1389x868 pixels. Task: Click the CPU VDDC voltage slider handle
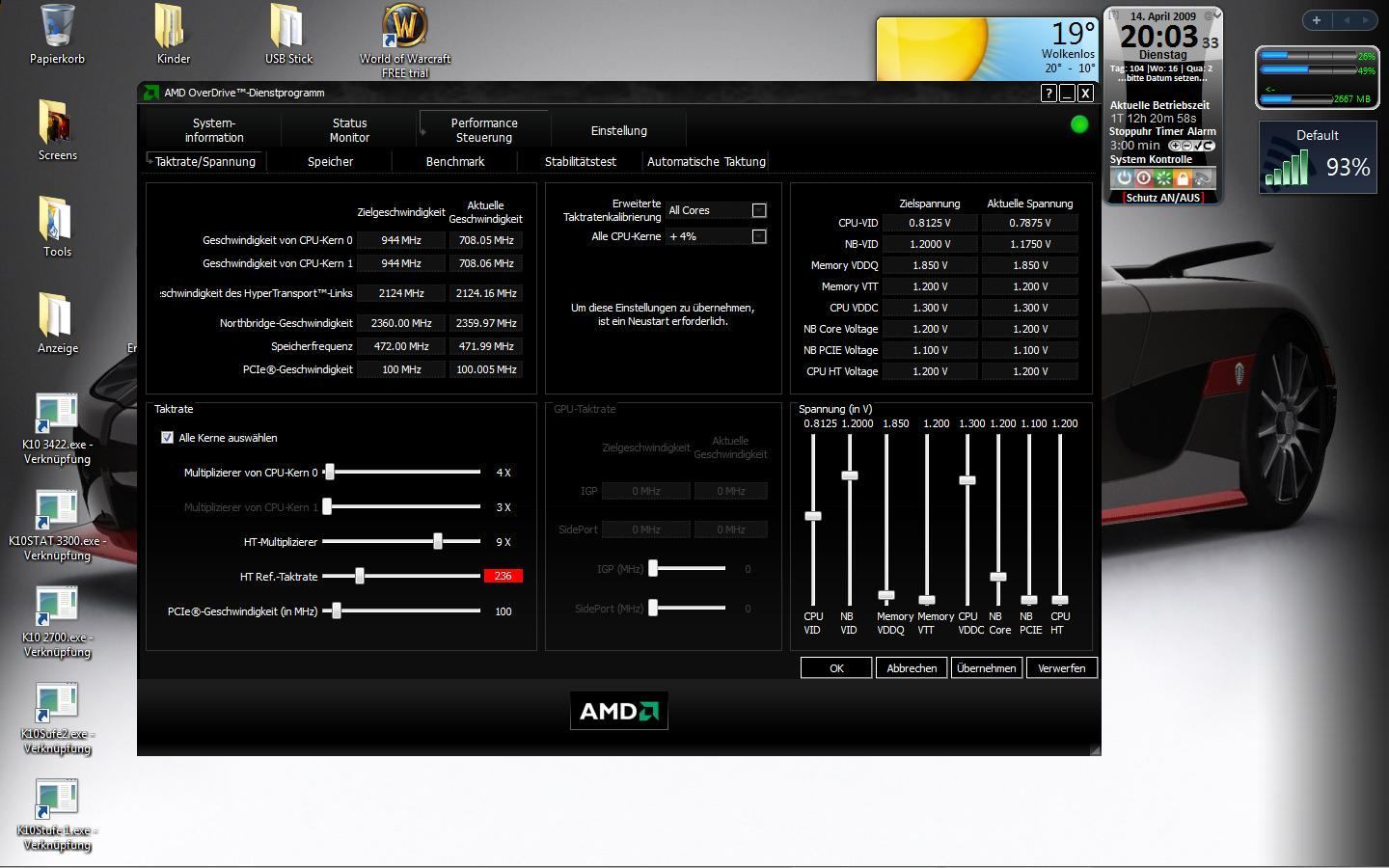(967, 479)
